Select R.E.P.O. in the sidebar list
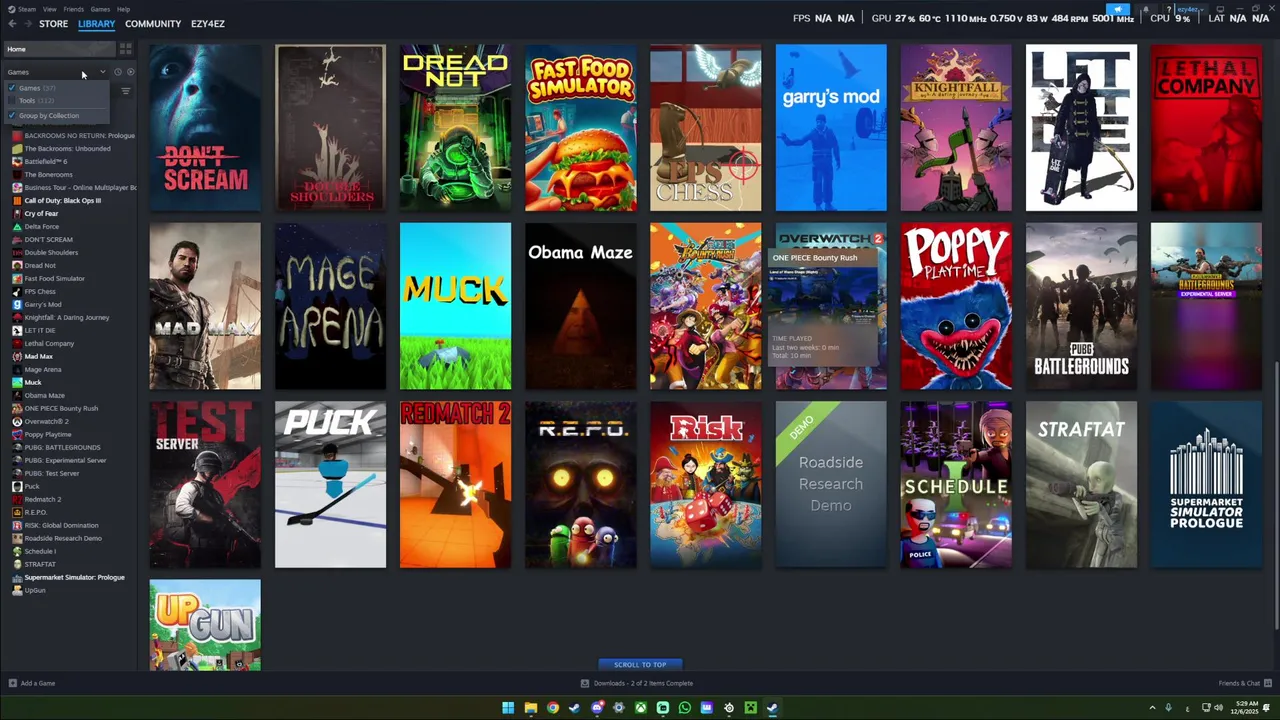The image size is (1280, 720). 36,512
